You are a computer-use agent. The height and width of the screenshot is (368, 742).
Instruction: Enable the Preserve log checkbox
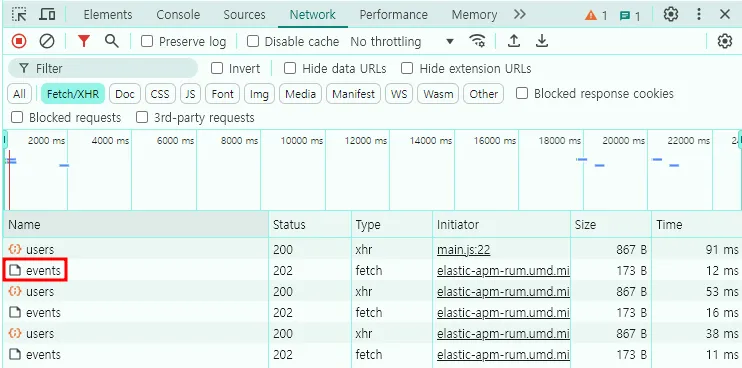(147, 42)
